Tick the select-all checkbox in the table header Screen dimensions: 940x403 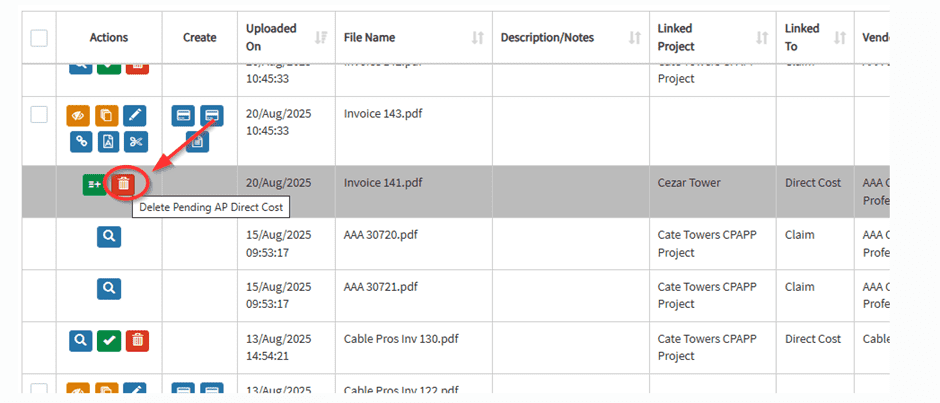pos(39,38)
